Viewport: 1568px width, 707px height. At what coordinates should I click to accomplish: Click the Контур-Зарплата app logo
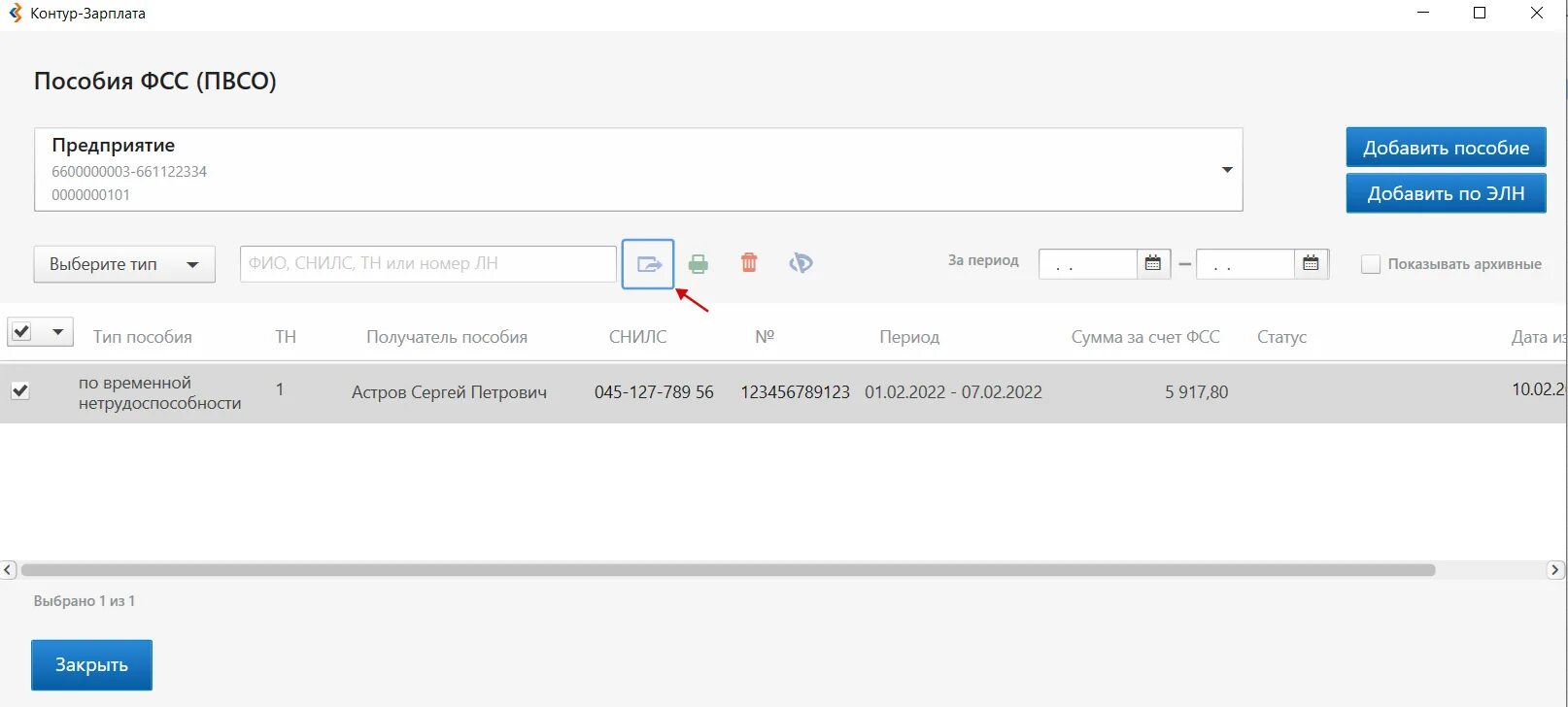point(15,14)
